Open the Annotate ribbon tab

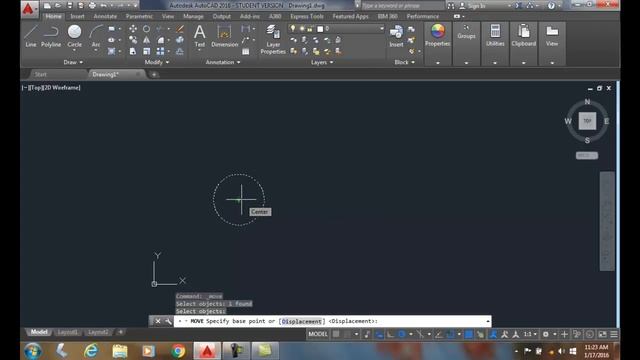click(x=105, y=16)
